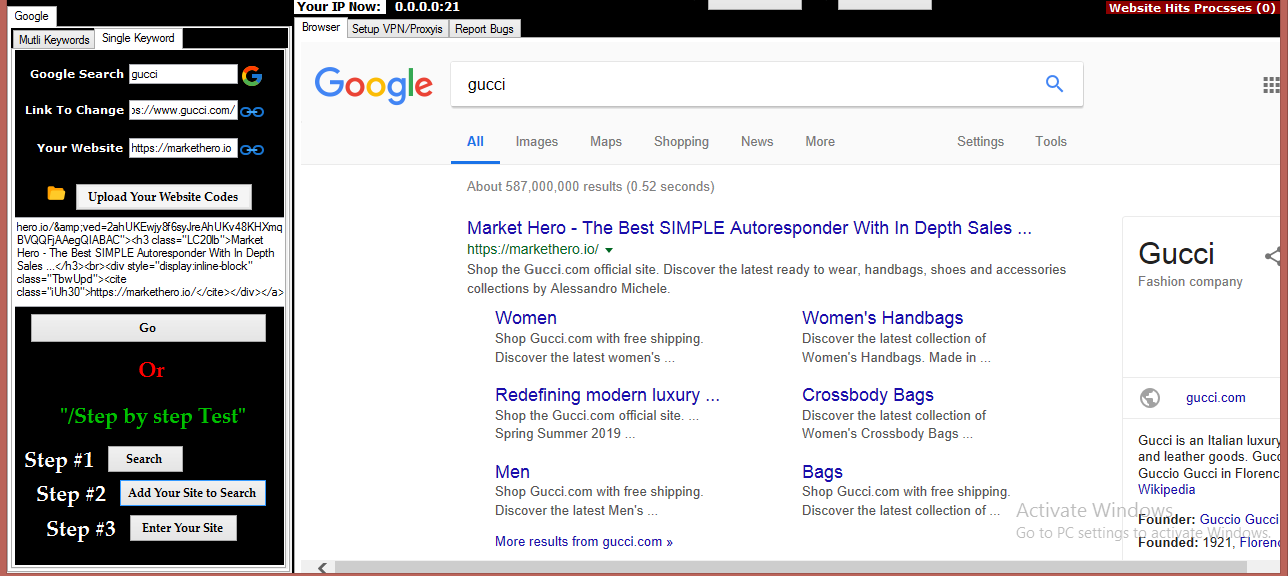Screen dimensions: 1288x576
Task: Switch to the Images search tab
Action: (536, 141)
